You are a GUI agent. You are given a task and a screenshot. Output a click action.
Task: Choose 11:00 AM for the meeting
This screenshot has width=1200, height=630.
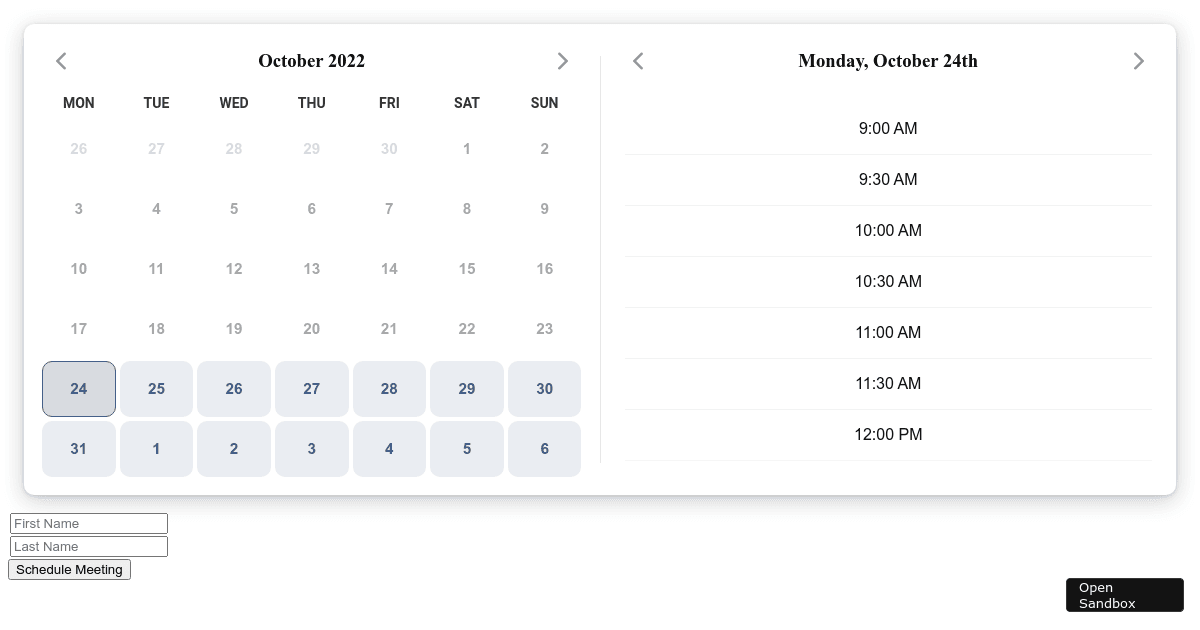tap(888, 332)
